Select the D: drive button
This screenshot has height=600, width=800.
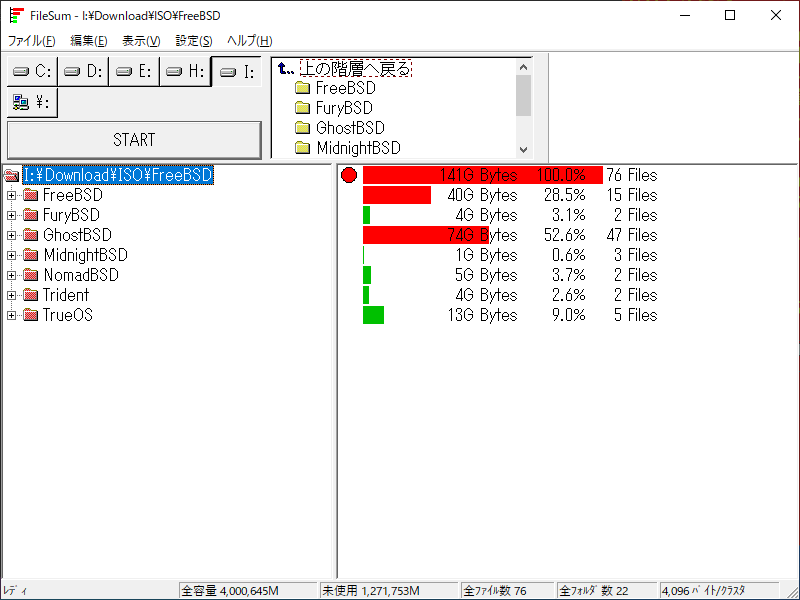tap(83, 71)
